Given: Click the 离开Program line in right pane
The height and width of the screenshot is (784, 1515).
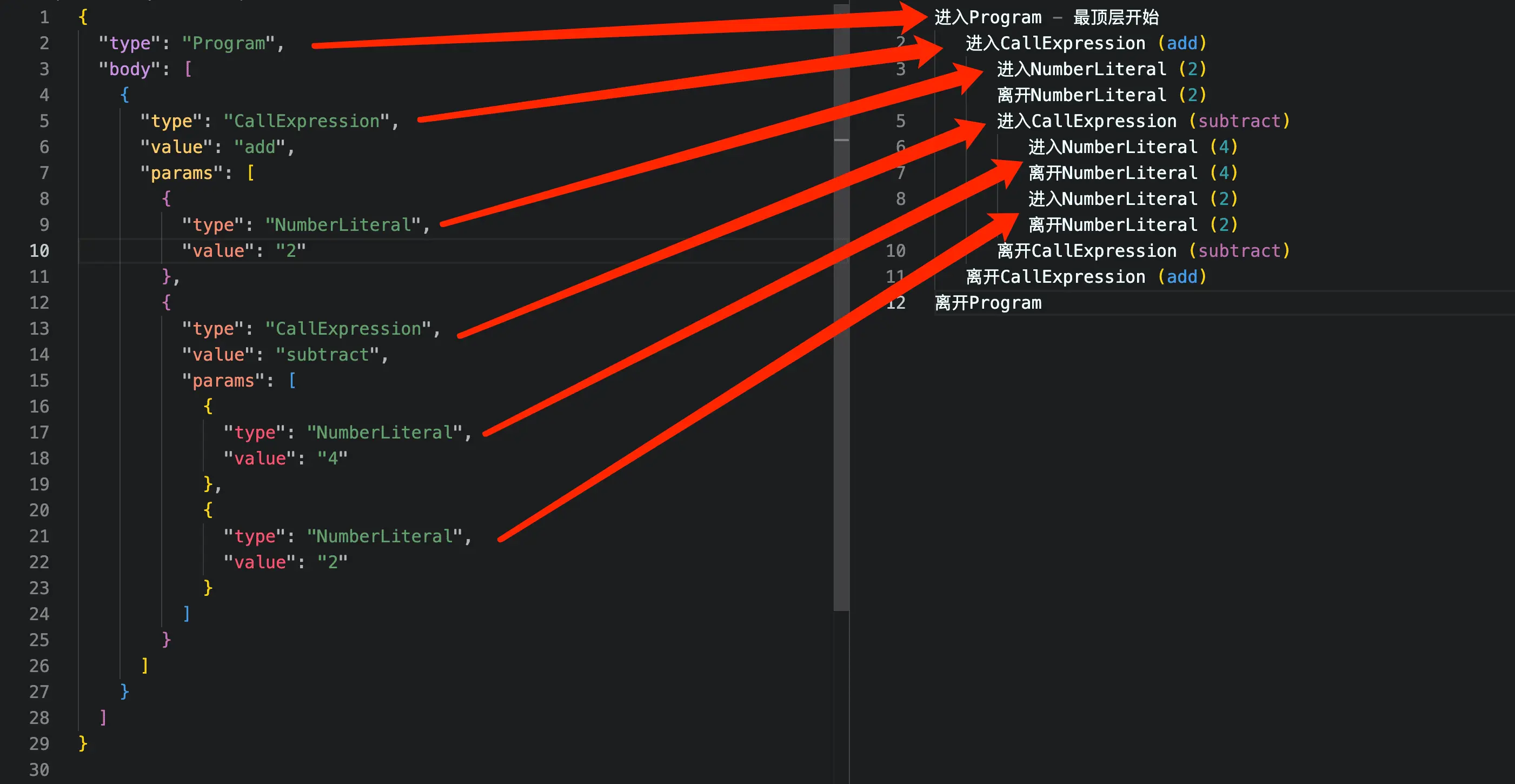Looking at the screenshot, I should pyautogui.click(x=987, y=303).
